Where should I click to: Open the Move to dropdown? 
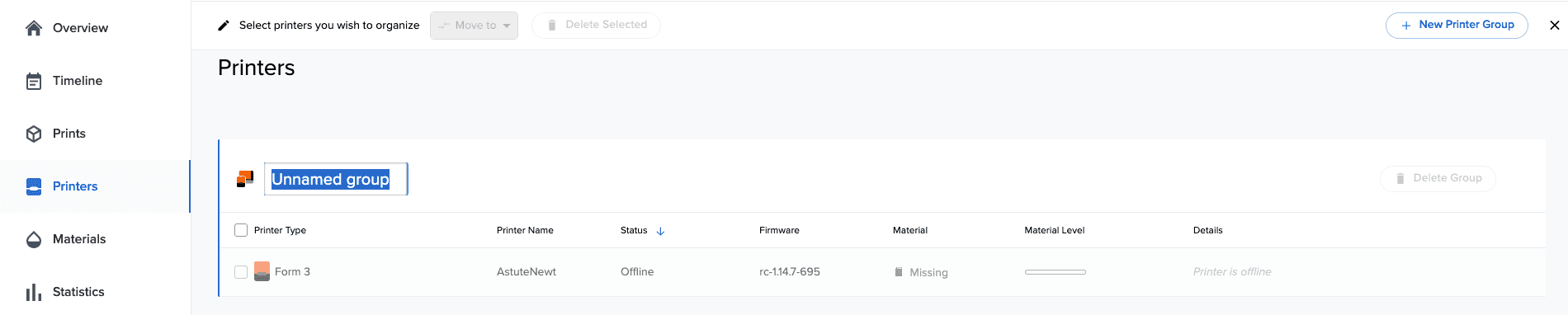(474, 26)
